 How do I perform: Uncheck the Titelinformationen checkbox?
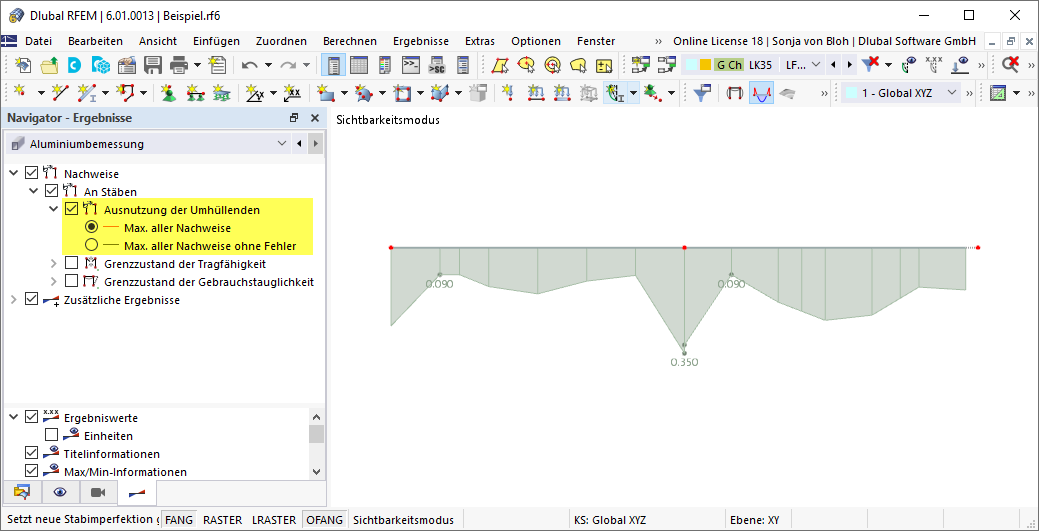click(x=31, y=453)
